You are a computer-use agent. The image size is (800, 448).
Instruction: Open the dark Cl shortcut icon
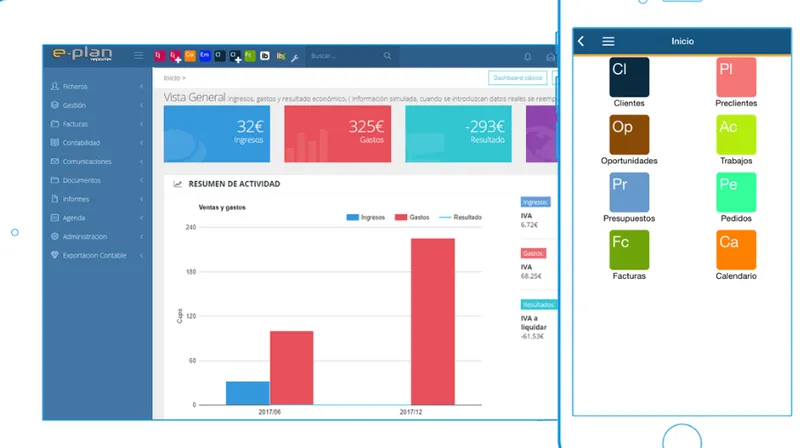[x=219, y=56]
